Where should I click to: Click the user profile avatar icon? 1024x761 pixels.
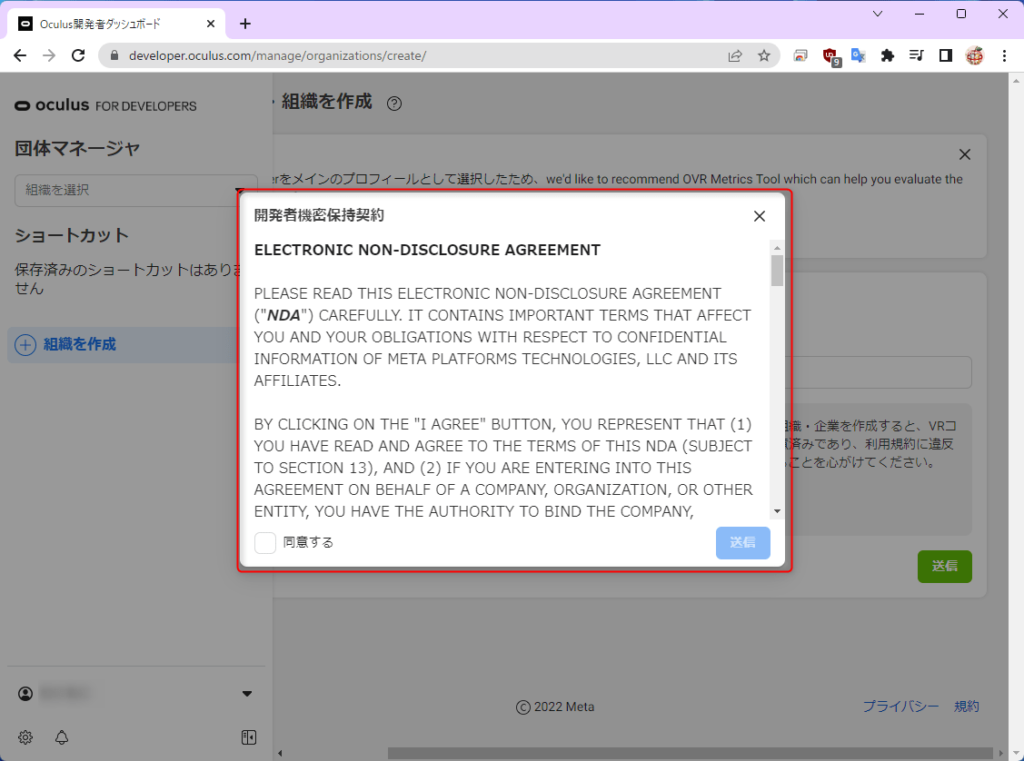(x=25, y=693)
